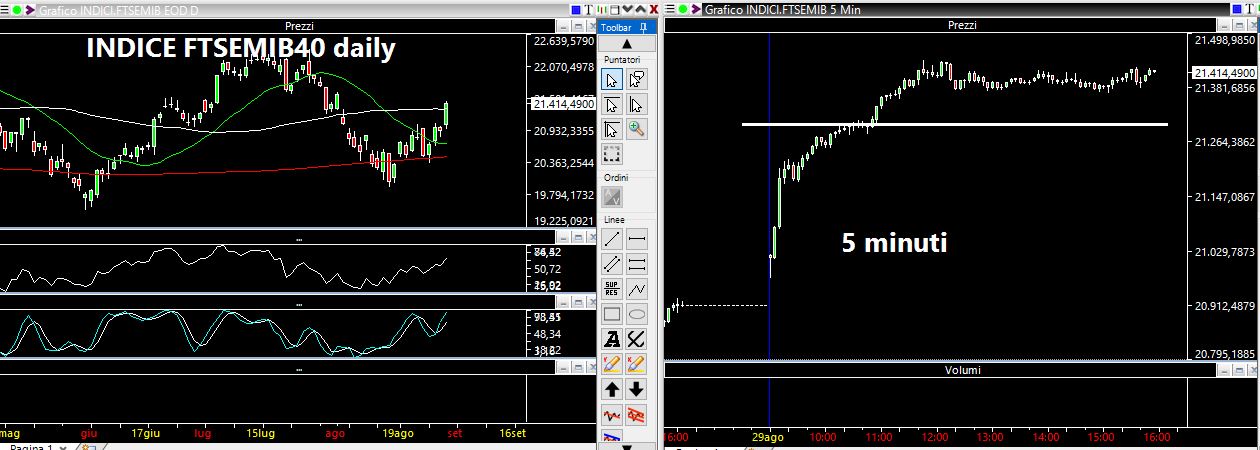Click the Prezzi header of the daily chart

coord(299,26)
